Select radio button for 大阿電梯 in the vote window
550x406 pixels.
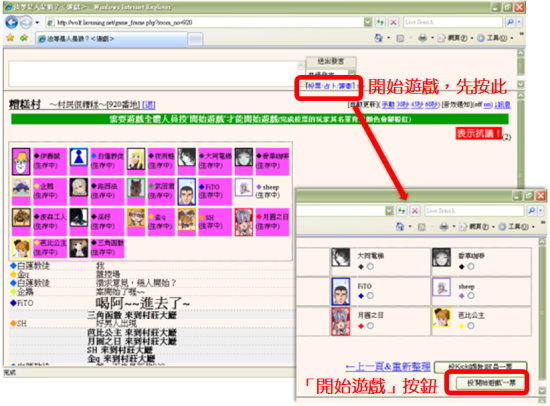pyautogui.click(x=370, y=267)
